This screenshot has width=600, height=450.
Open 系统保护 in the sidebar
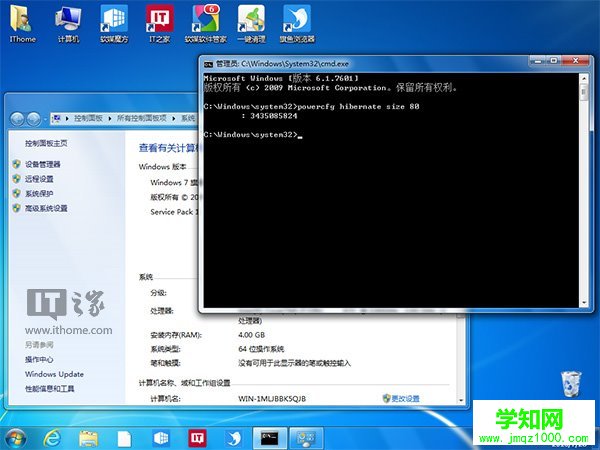(39, 193)
